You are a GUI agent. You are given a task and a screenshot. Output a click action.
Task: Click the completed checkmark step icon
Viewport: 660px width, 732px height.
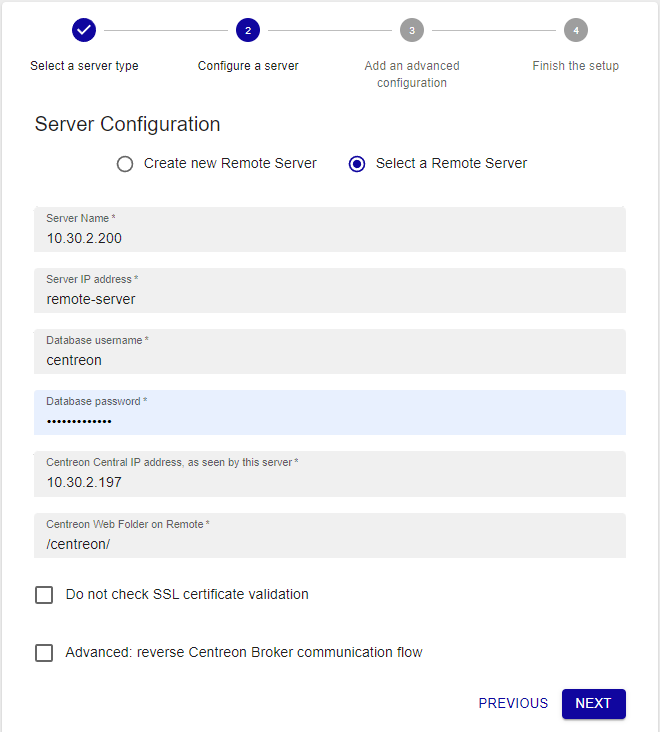[84, 30]
